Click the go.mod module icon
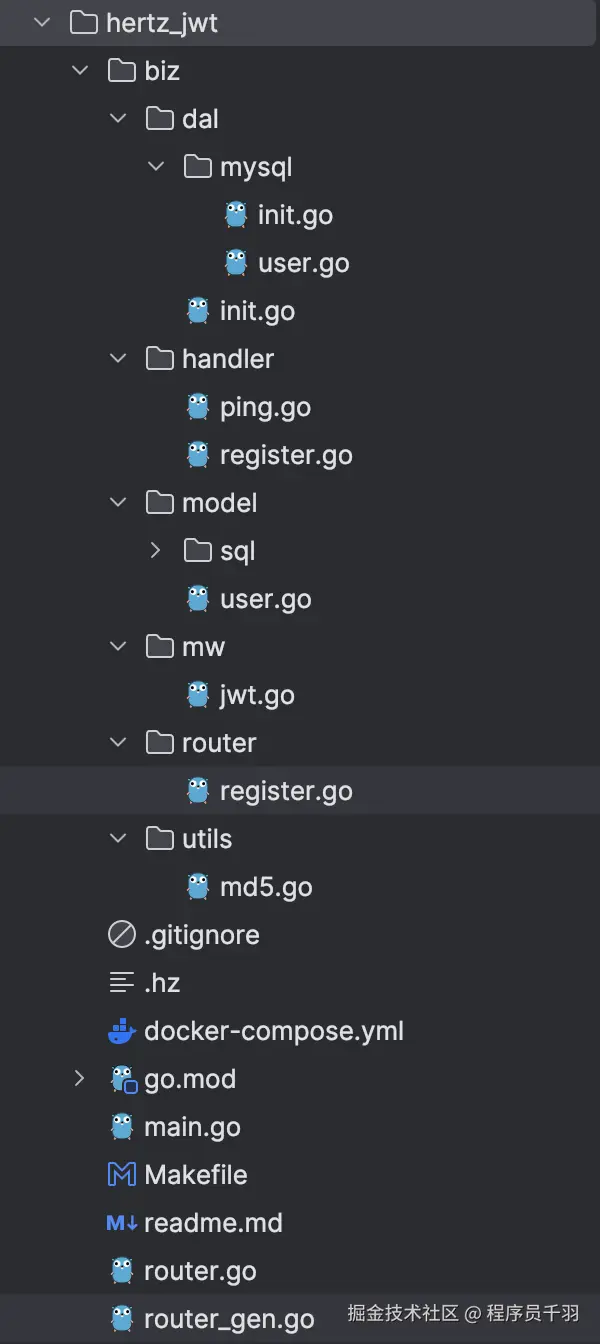This screenshot has width=600, height=1344. point(123,1079)
